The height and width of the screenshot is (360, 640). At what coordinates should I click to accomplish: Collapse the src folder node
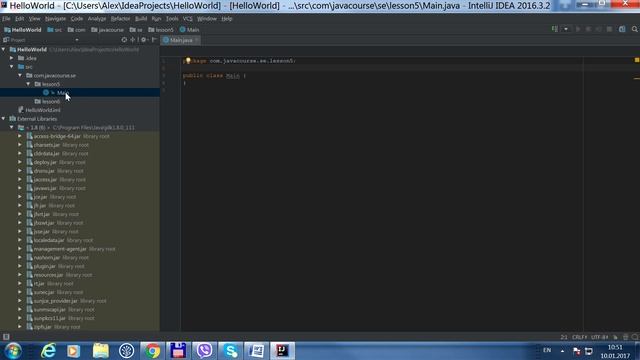12,67
